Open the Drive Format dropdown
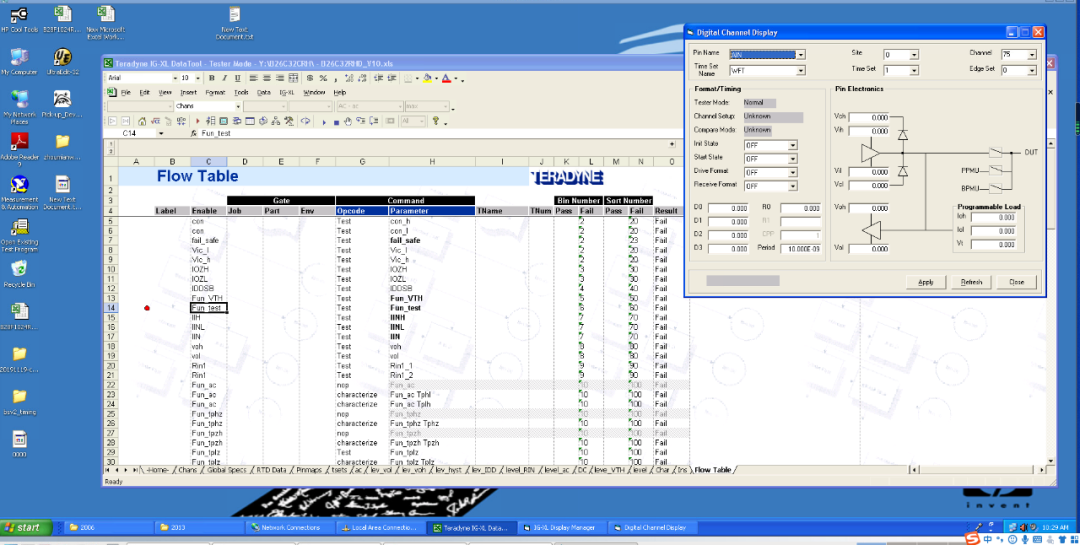 [x=793, y=172]
